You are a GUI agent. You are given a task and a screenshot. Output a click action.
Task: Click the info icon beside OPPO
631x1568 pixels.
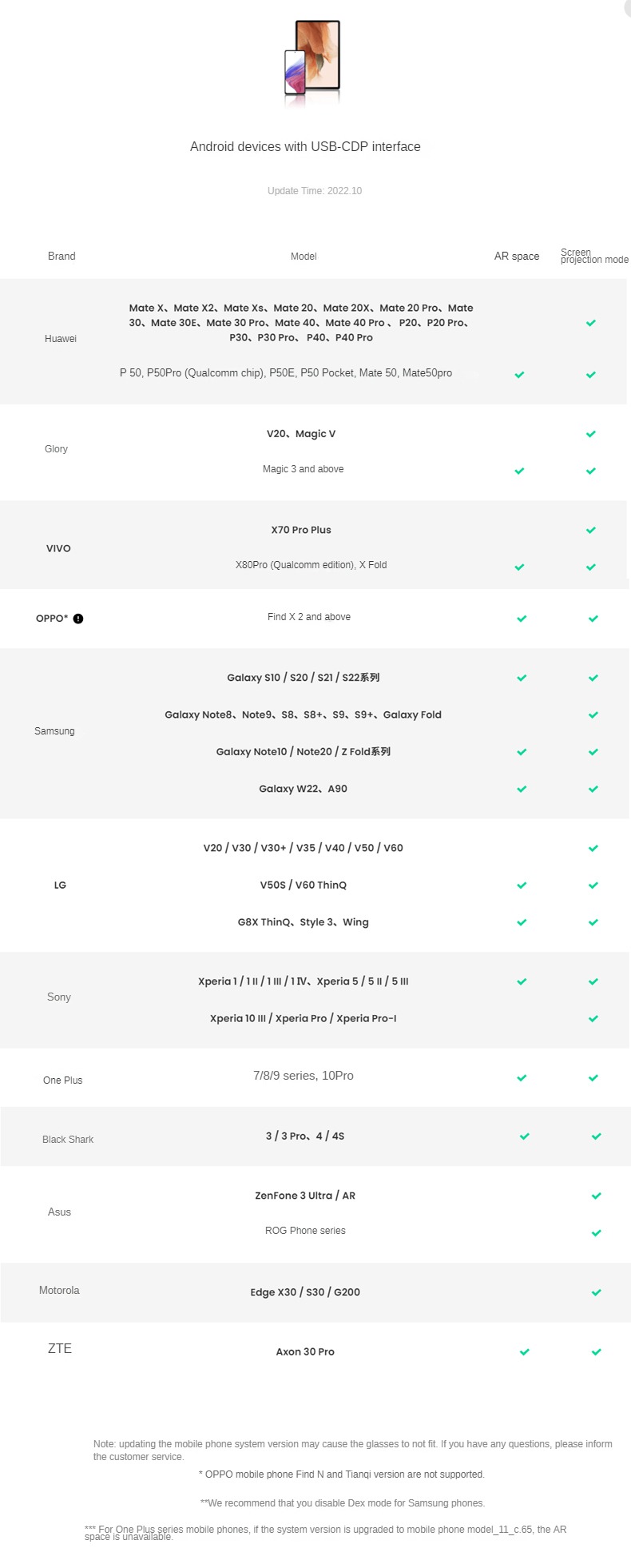78,619
